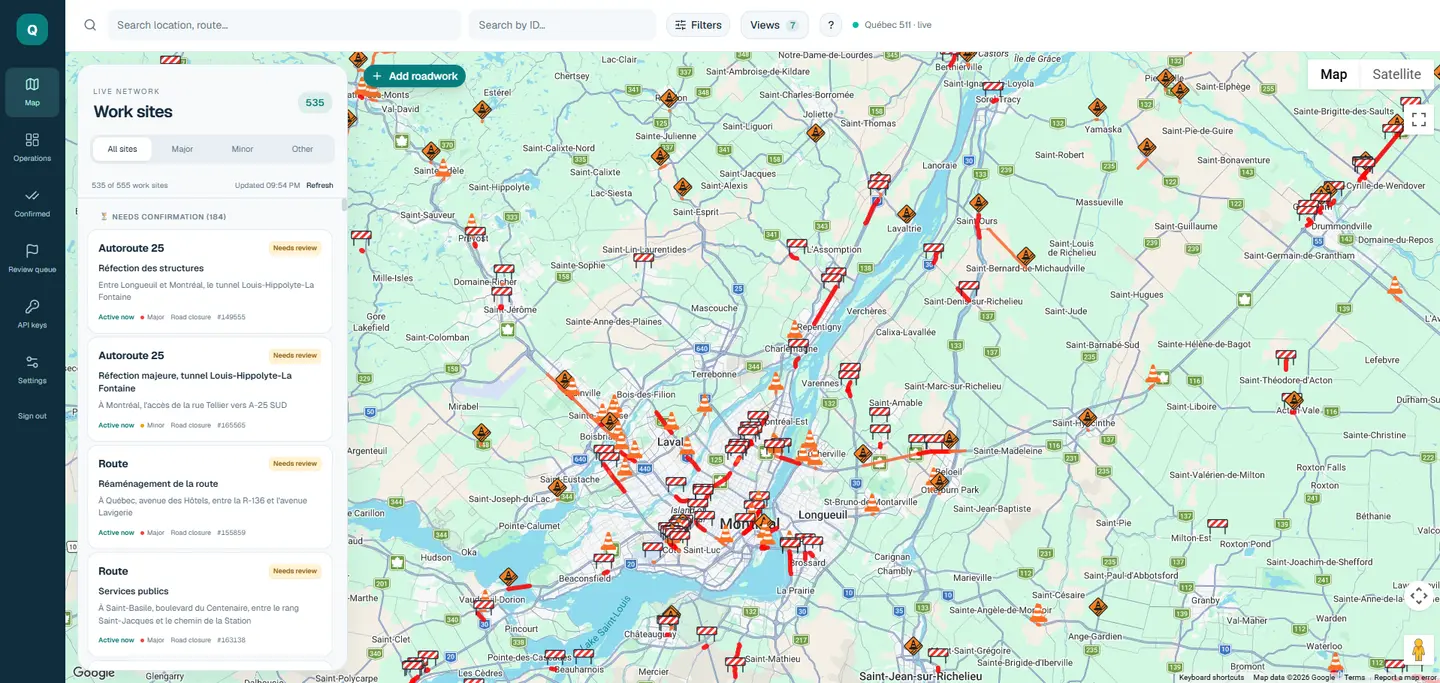Switch map to Satellite view

(1396, 74)
